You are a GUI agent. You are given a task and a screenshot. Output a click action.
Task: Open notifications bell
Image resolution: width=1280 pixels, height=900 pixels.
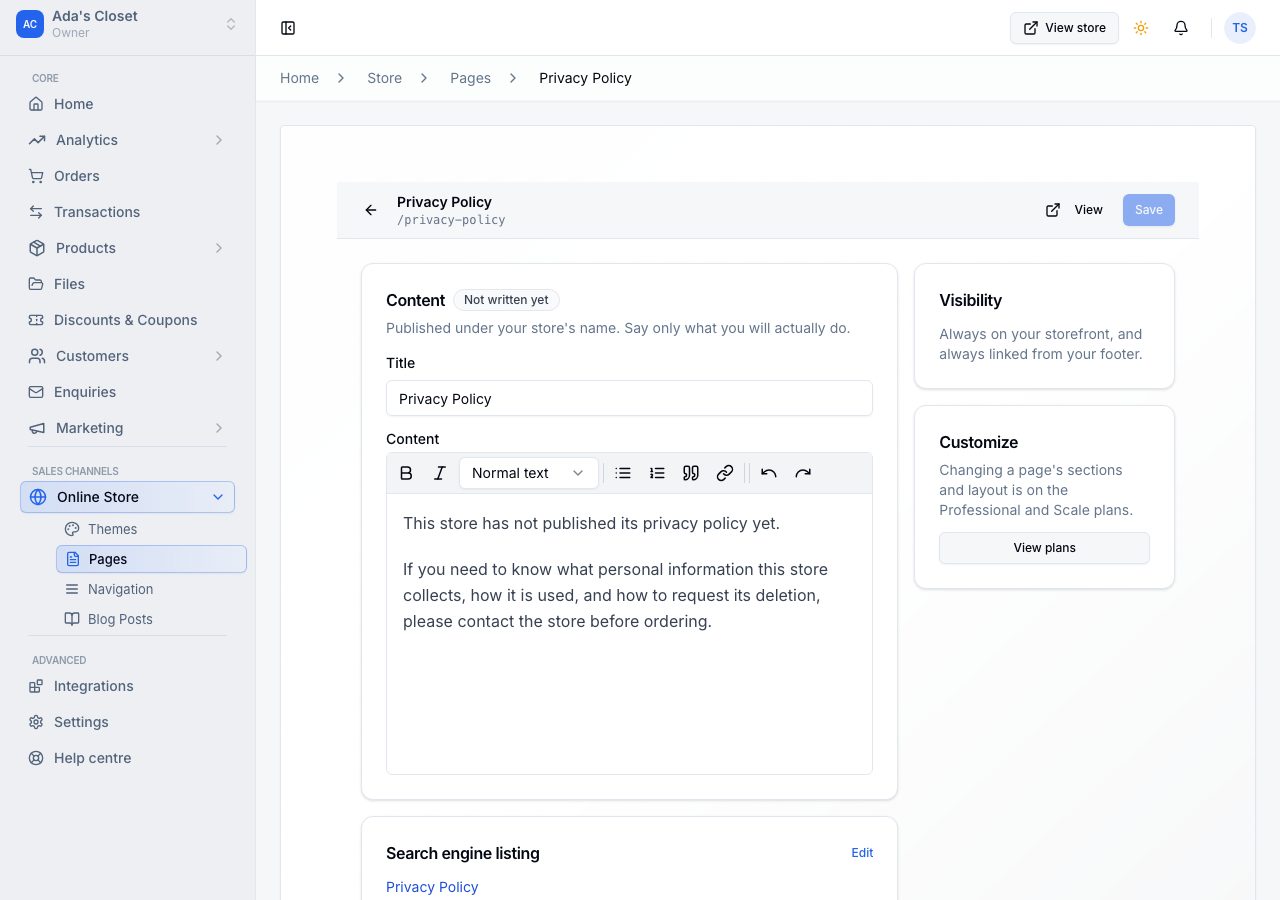pos(1181,28)
